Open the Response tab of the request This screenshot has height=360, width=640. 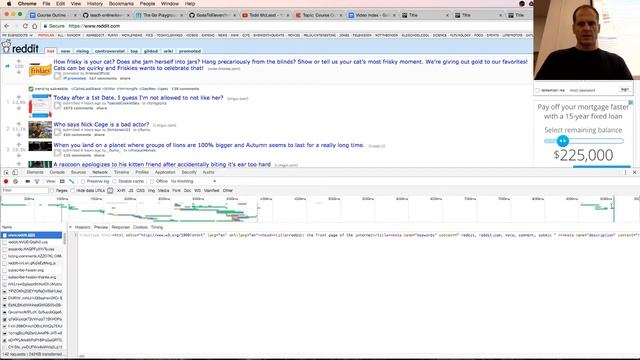(x=120, y=227)
